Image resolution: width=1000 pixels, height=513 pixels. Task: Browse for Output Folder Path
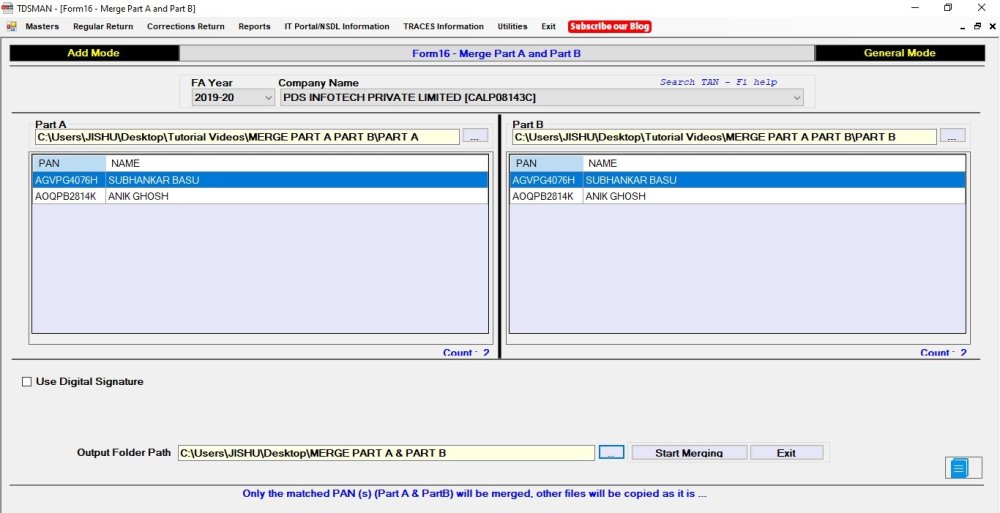tap(611, 452)
